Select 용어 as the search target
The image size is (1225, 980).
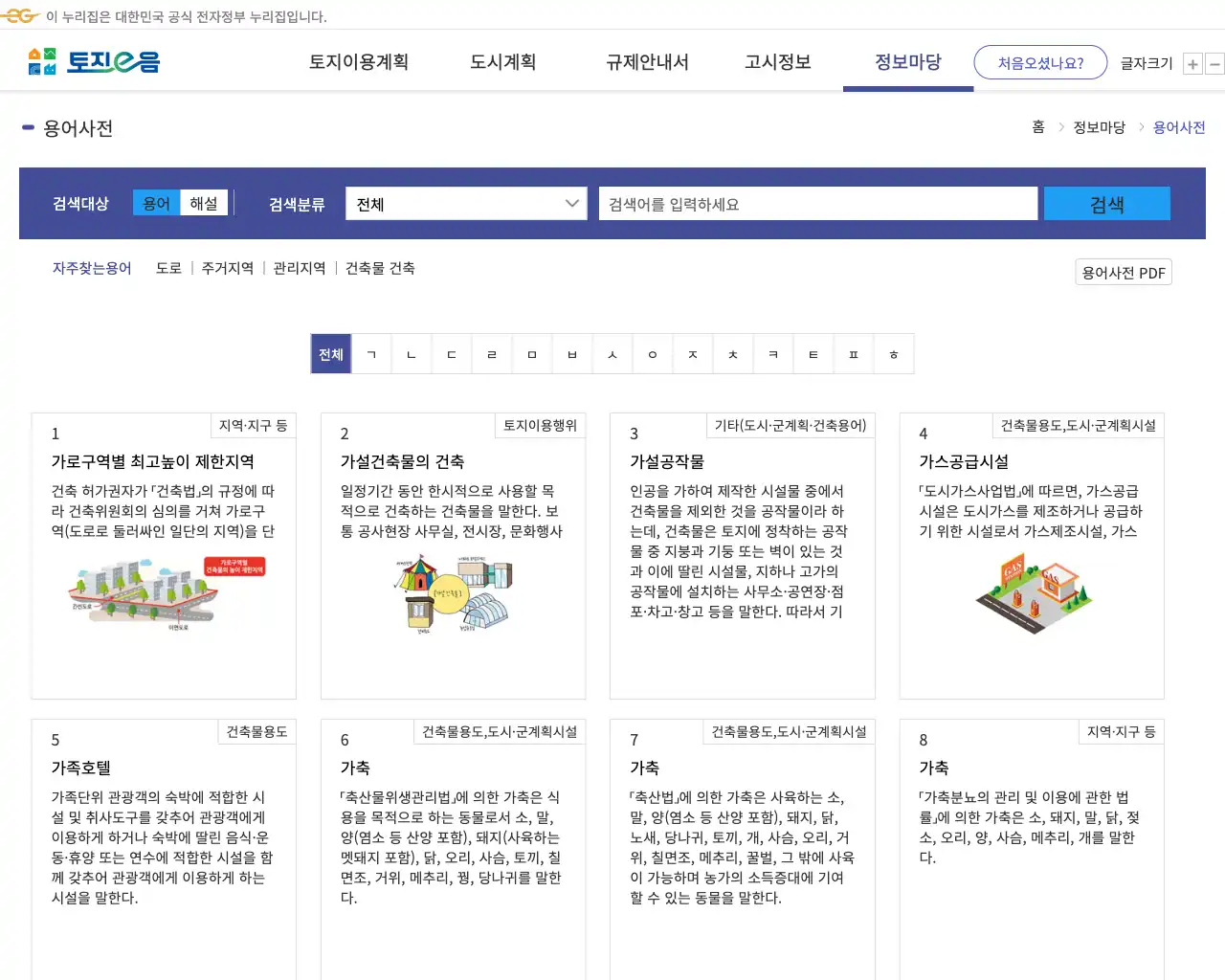point(156,202)
